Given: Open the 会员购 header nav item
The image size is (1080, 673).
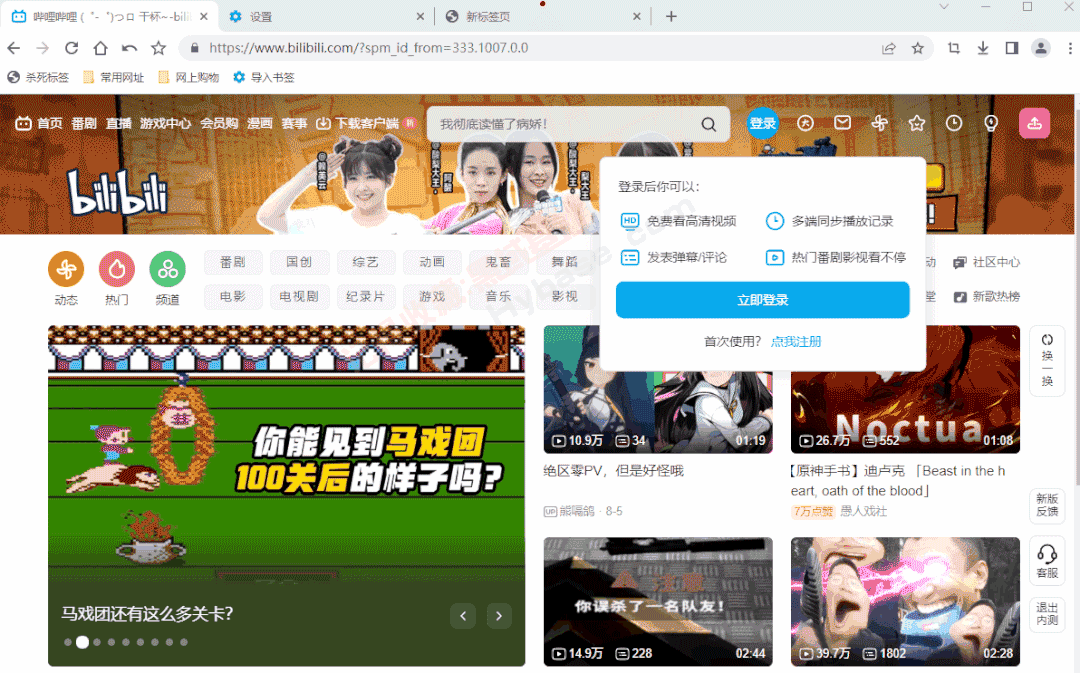Looking at the screenshot, I should (x=219, y=123).
